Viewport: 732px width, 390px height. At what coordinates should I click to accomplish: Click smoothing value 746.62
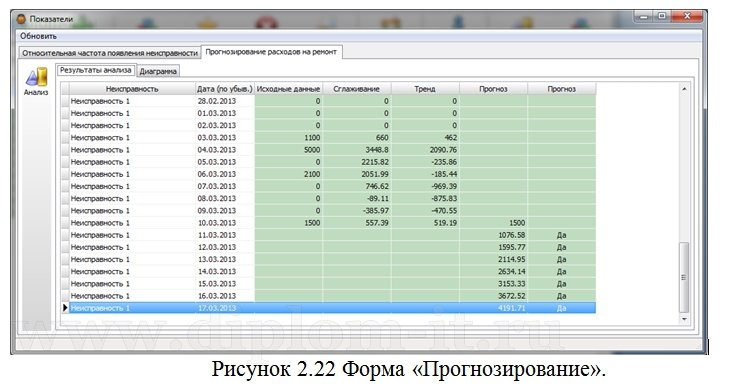pos(377,186)
